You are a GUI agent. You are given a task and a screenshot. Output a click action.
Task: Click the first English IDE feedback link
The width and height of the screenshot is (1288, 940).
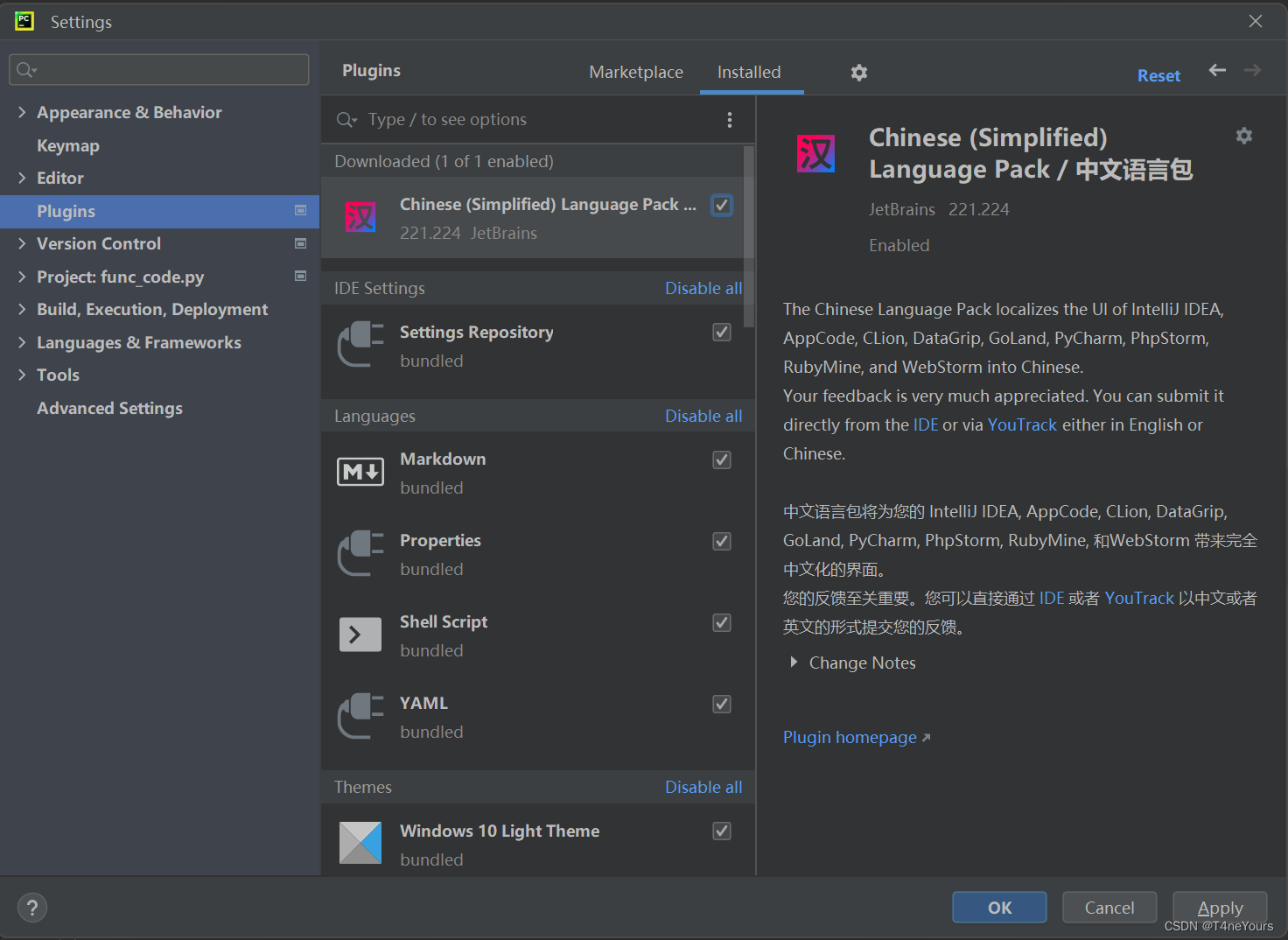[x=926, y=424]
